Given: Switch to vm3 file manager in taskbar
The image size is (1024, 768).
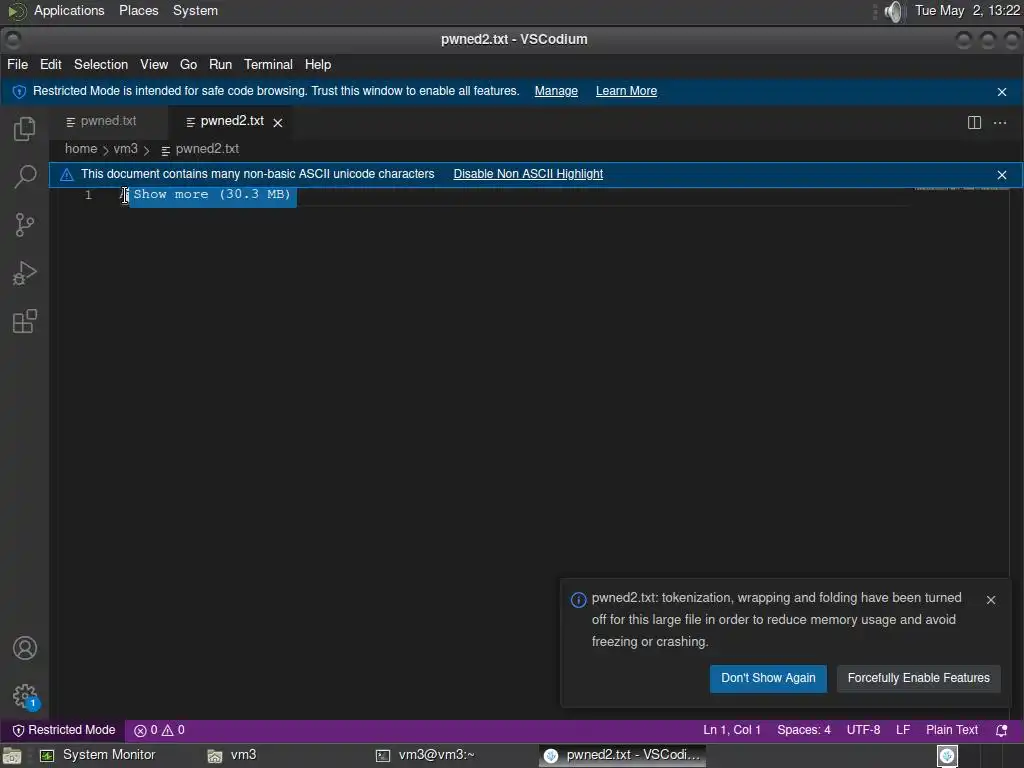Looking at the screenshot, I should [x=232, y=756].
